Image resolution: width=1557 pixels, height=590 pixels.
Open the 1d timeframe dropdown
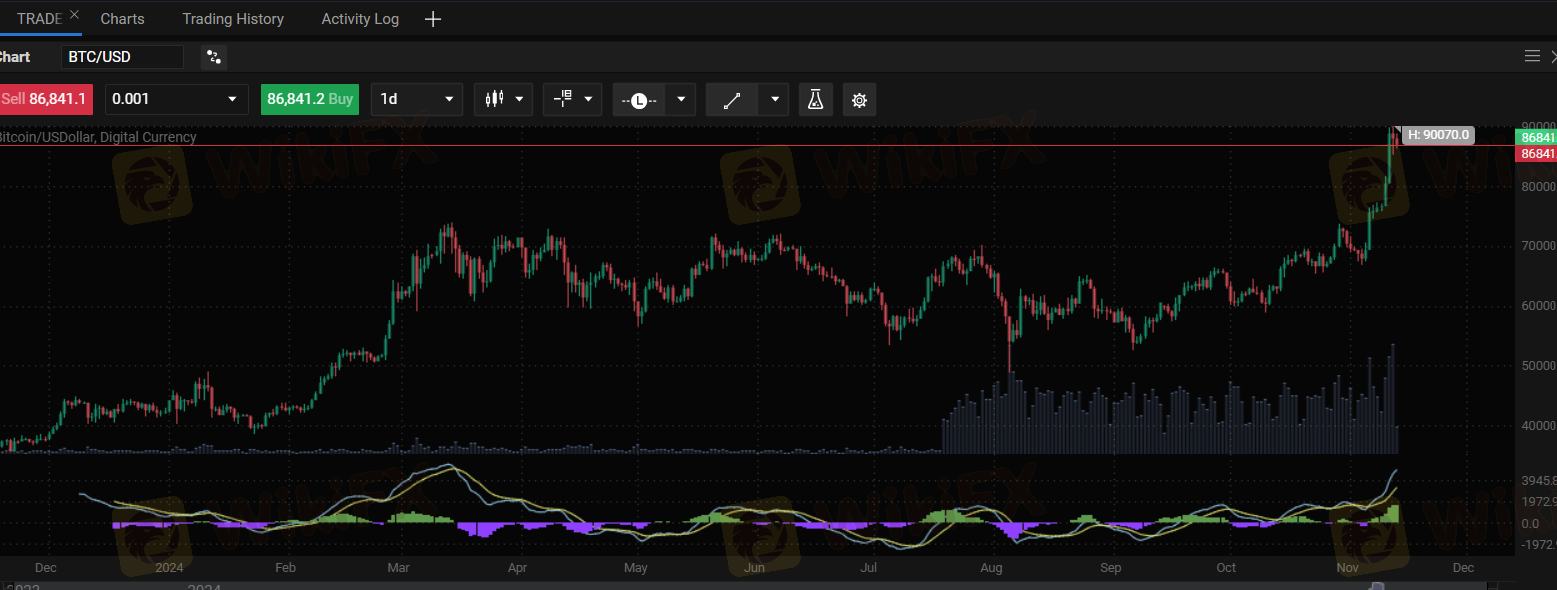(x=448, y=99)
